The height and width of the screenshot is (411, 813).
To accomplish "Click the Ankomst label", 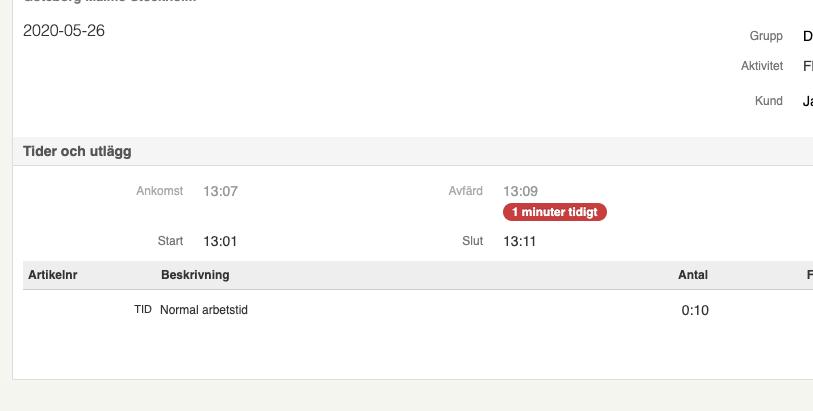I will [x=160, y=191].
